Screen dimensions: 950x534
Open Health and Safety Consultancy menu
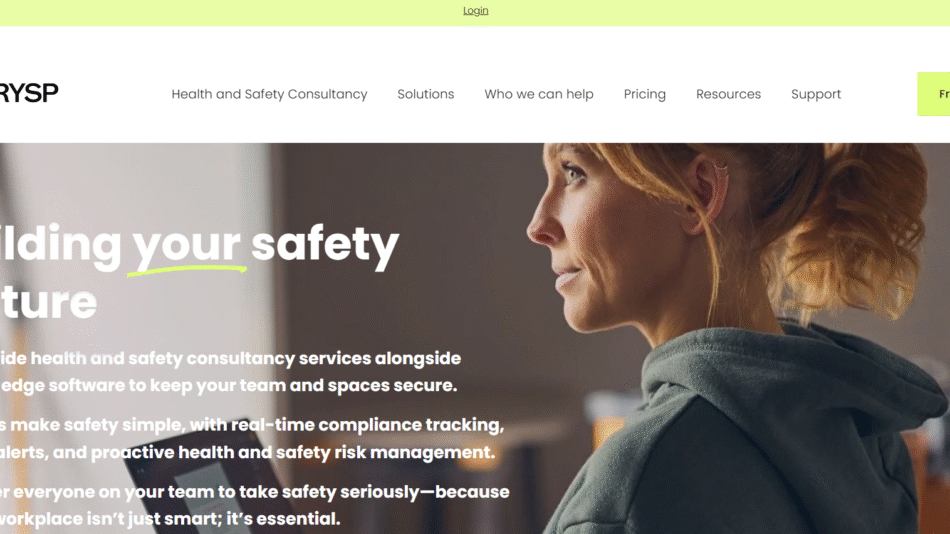269,94
